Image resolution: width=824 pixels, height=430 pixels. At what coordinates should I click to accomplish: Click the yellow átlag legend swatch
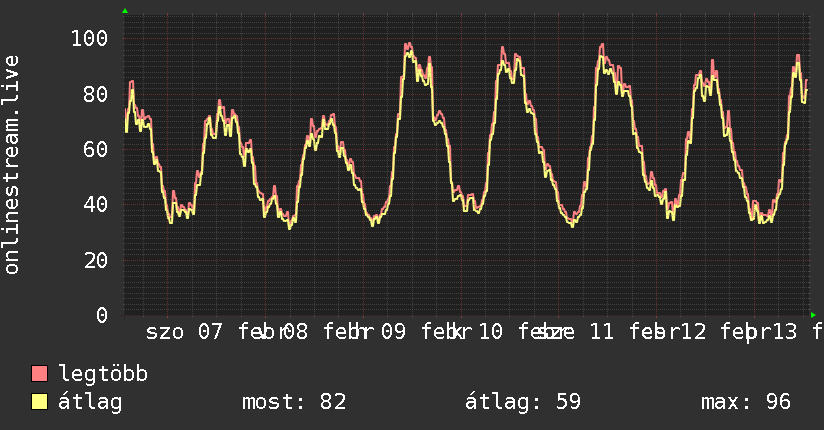(39, 402)
